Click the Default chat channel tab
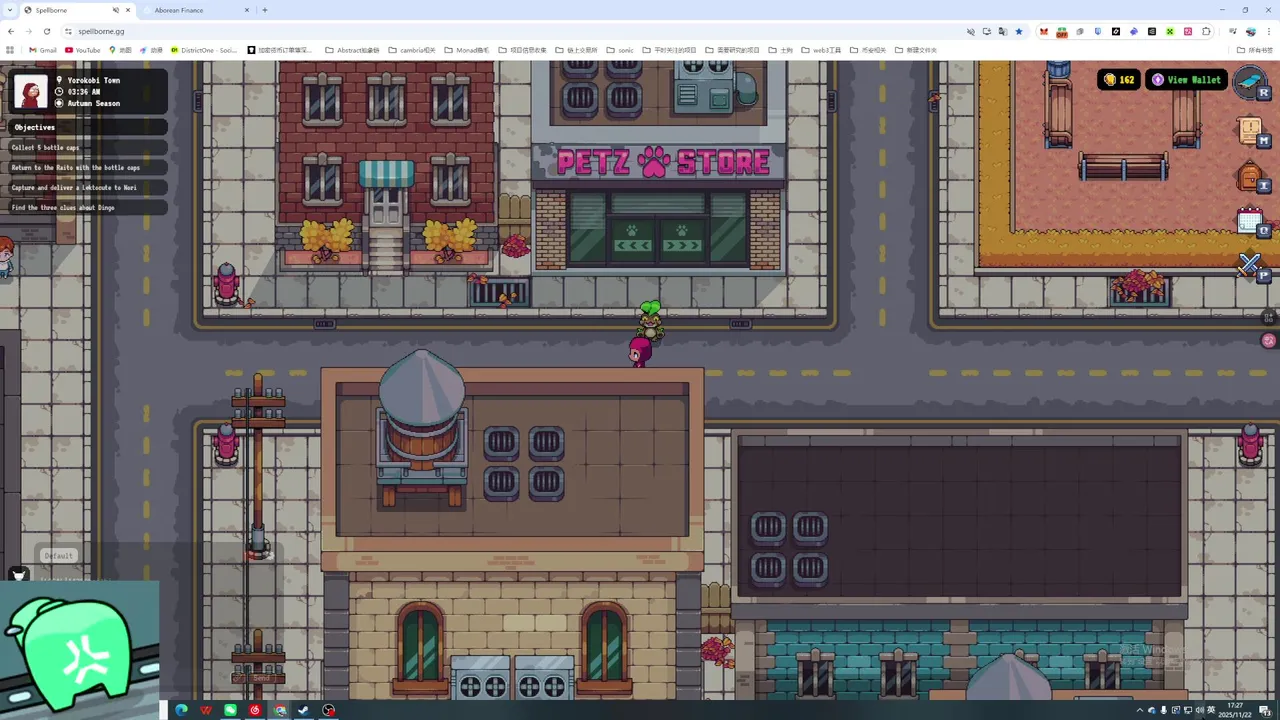 (58, 556)
